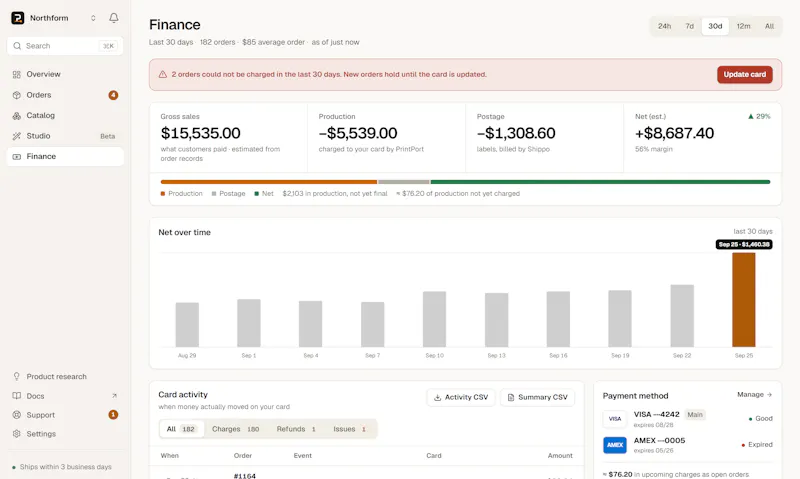Open Studio via its wand icon
Image resolution: width=800 pixels, height=479 pixels.
17,136
